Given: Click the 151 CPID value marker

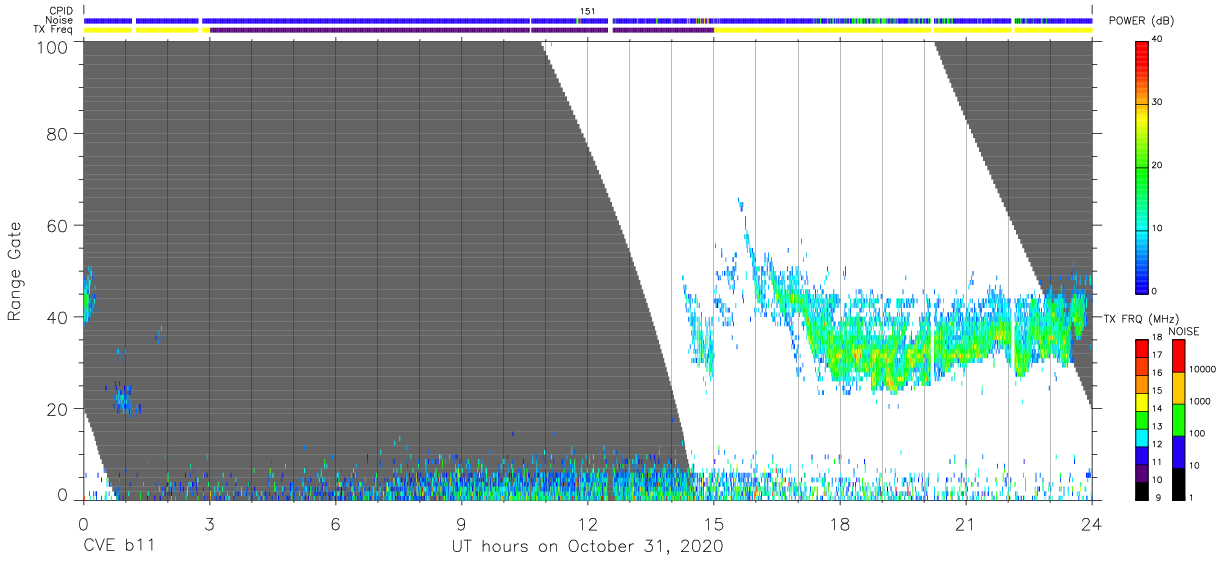Looking at the screenshot, I should tap(587, 11).
